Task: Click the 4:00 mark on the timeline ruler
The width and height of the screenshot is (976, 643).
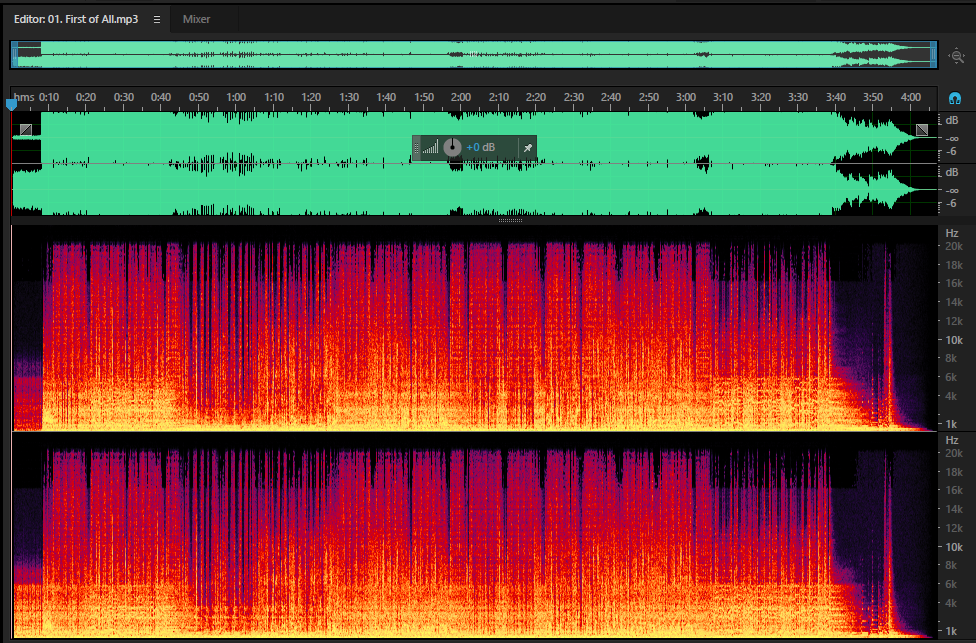Action: pos(911,97)
